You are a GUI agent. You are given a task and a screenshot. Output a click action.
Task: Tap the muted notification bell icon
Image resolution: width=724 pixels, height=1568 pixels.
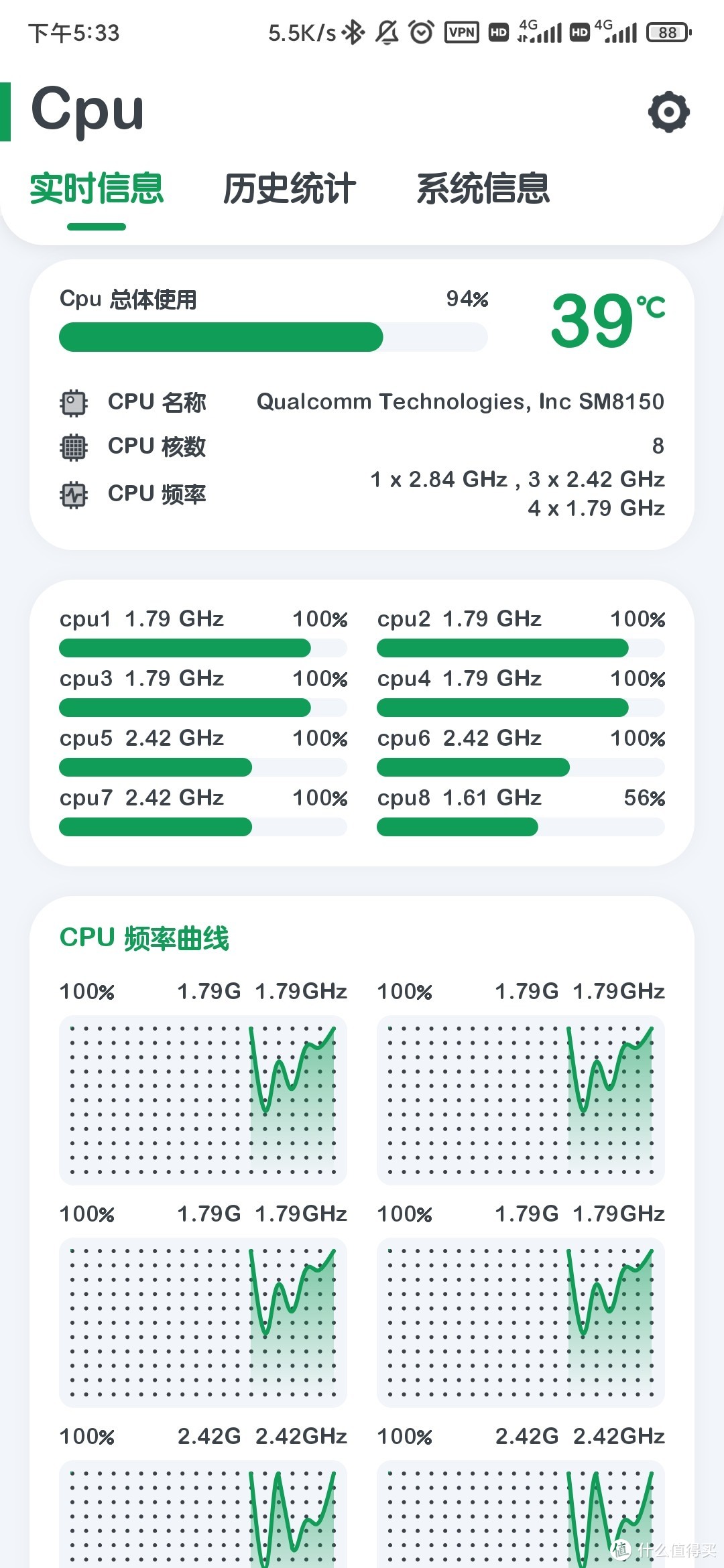pos(387,32)
